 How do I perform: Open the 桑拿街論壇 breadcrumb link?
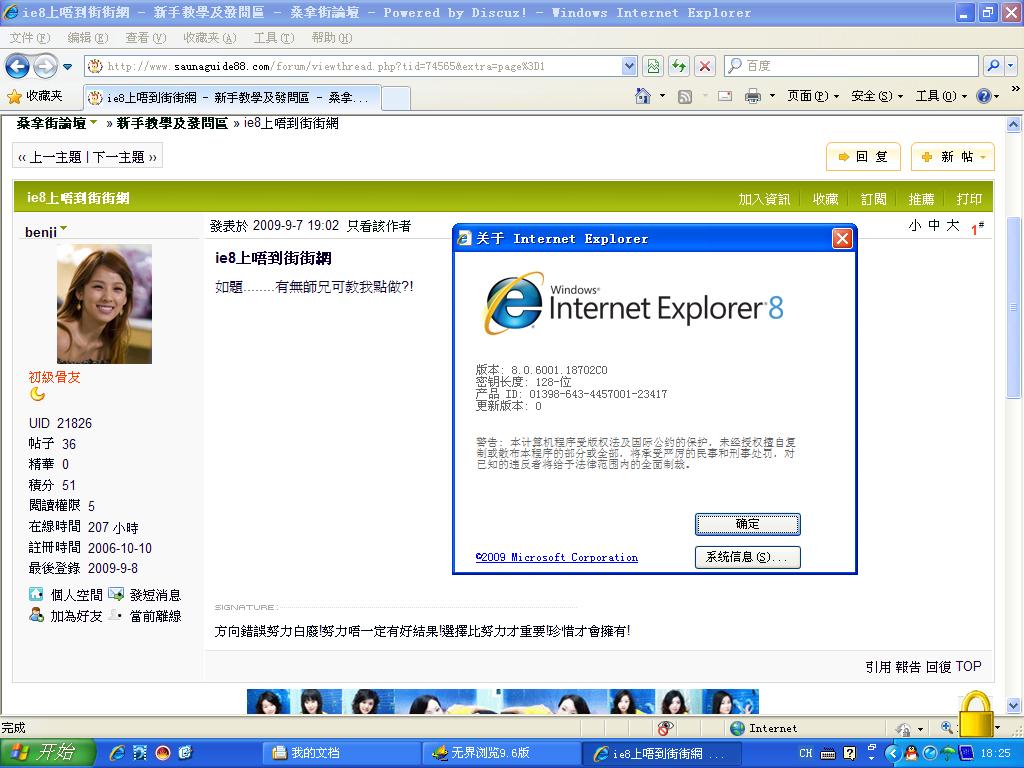point(51,123)
